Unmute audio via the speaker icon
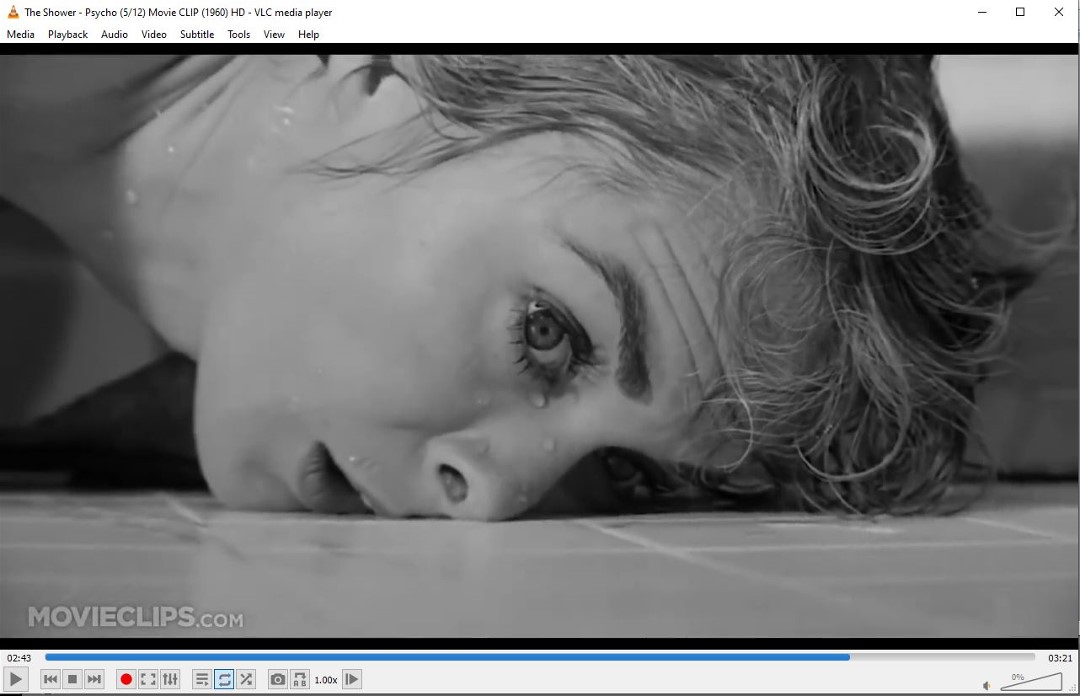This screenshot has width=1080, height=696. pyautogui.click(x=987, y=685)
